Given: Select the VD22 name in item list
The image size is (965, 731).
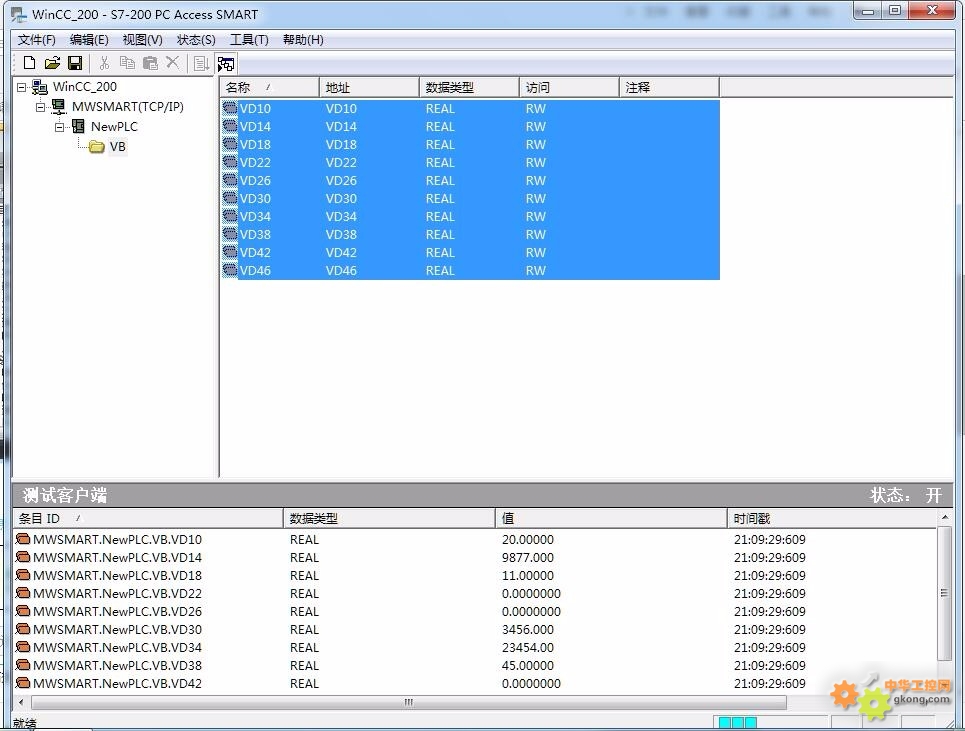Looking at the screenshot, I should tap(255, 162).
